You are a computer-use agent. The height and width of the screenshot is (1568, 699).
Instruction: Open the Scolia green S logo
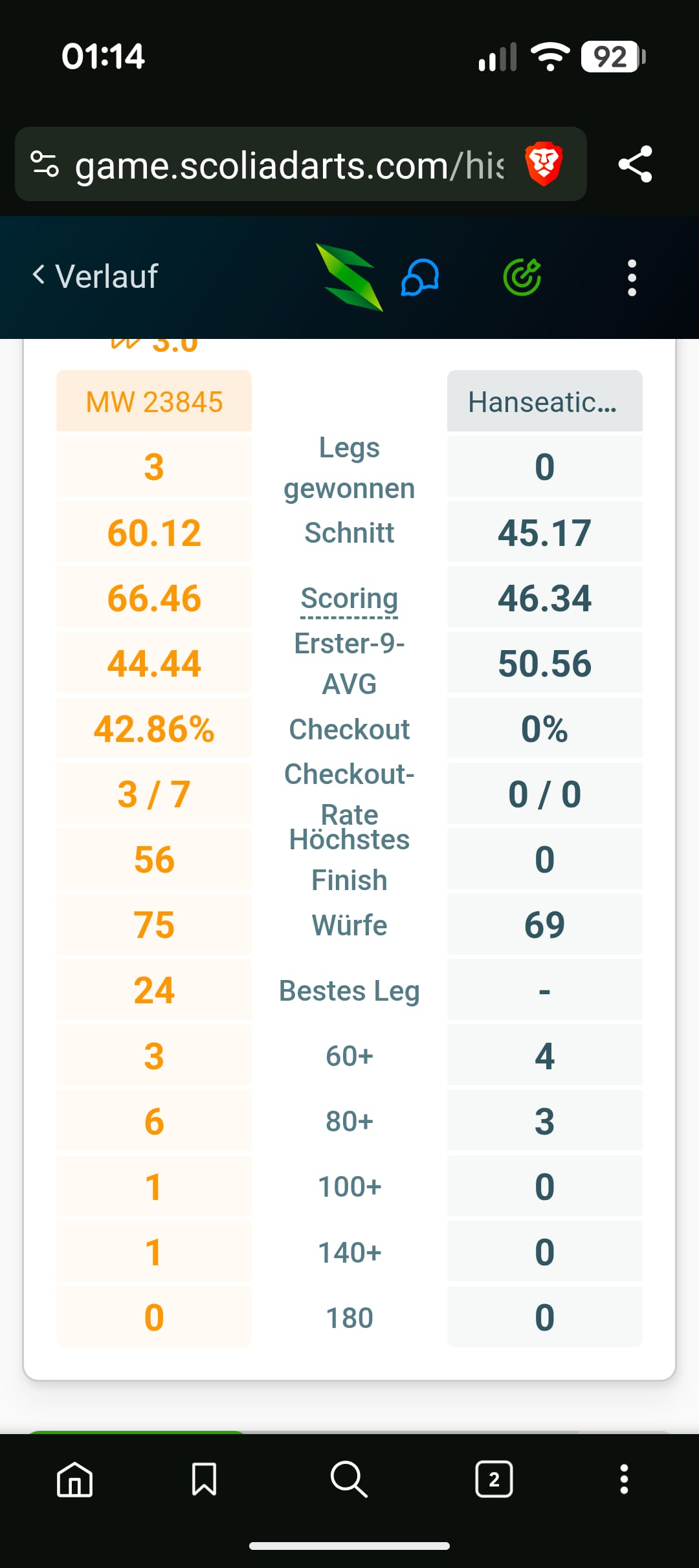(349, 277)
